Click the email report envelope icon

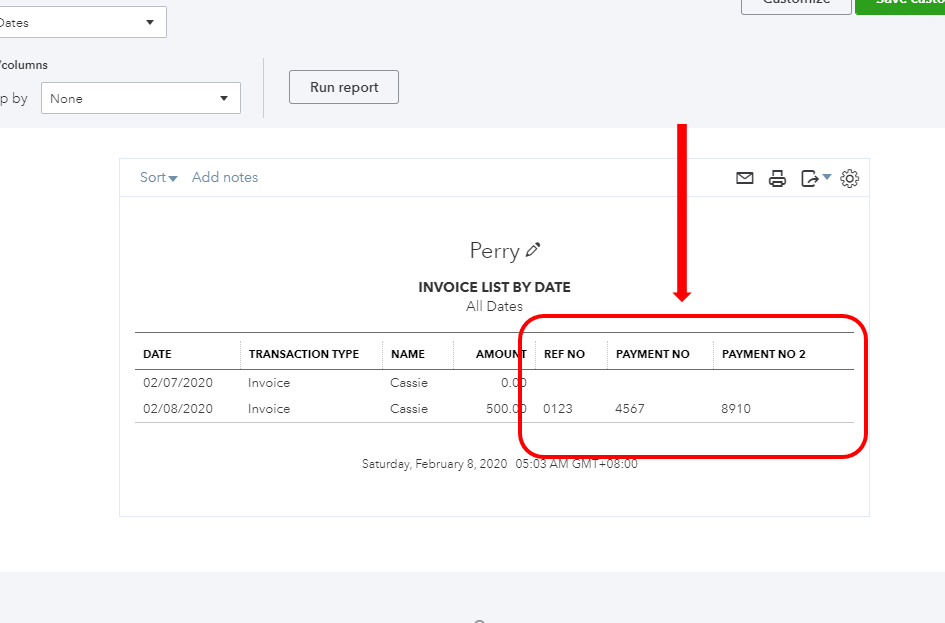point(744,179)
